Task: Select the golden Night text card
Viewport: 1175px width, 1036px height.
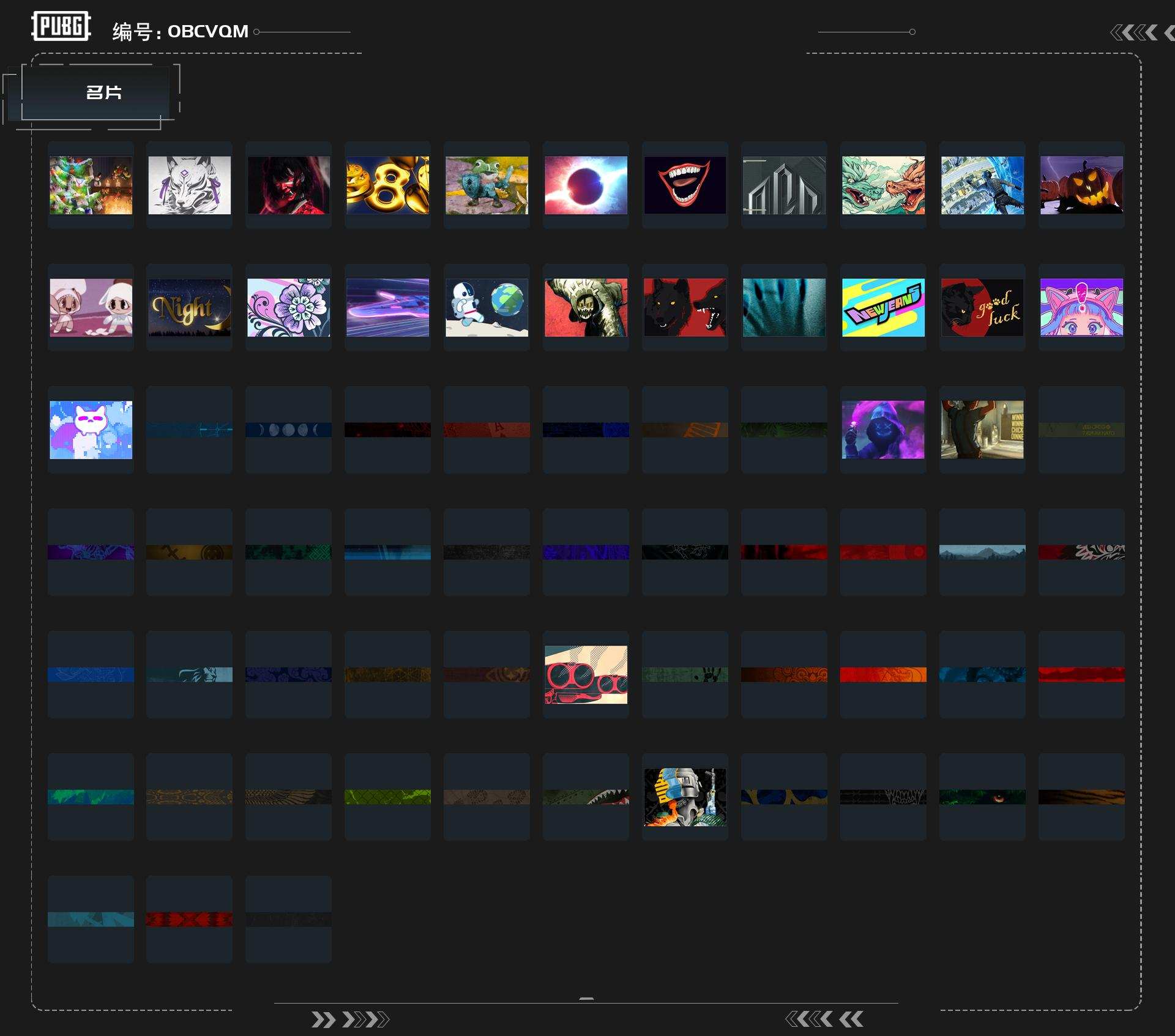Action: coord(189,307)
